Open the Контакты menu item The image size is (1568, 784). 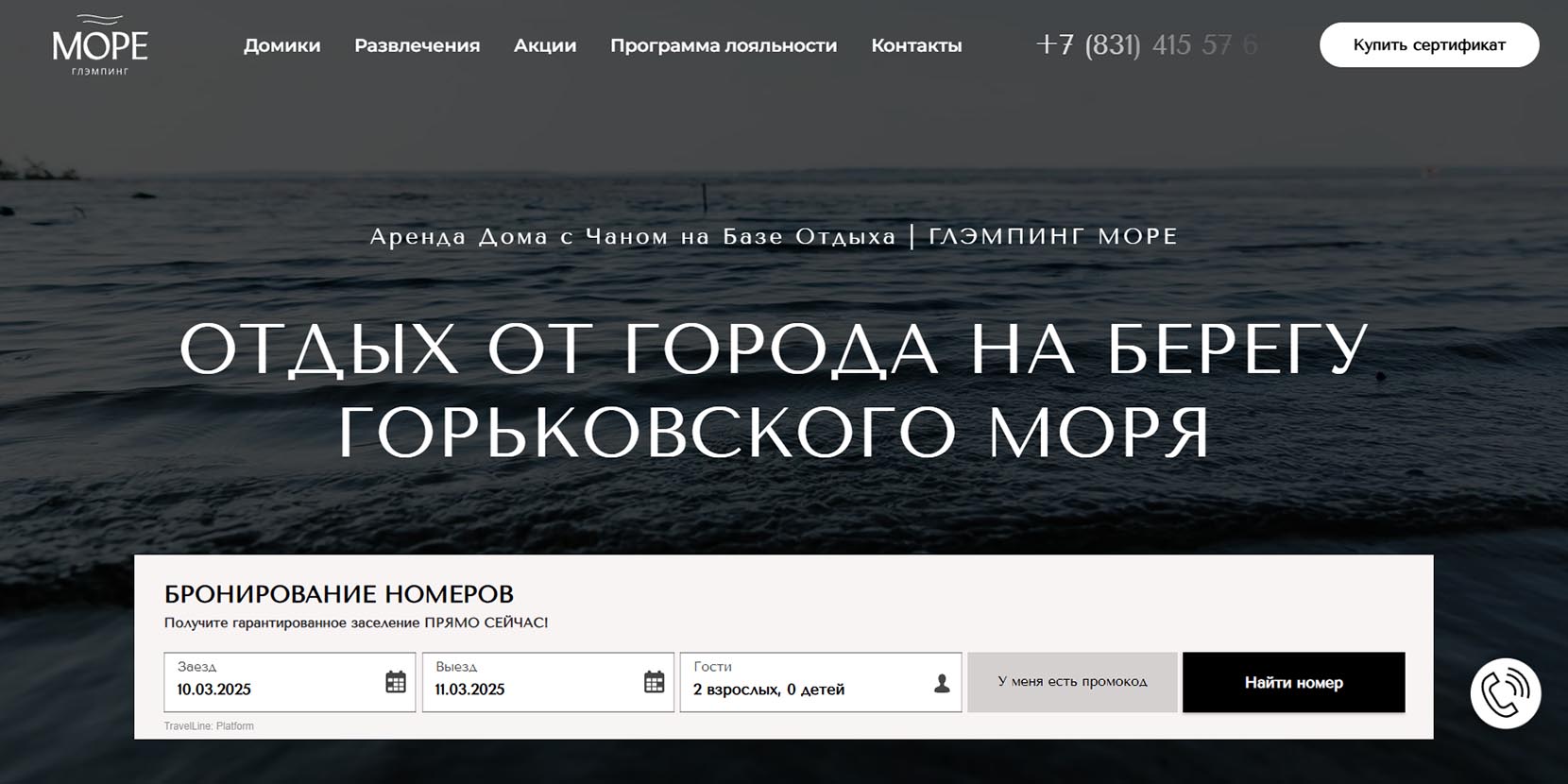click(916, 45)
